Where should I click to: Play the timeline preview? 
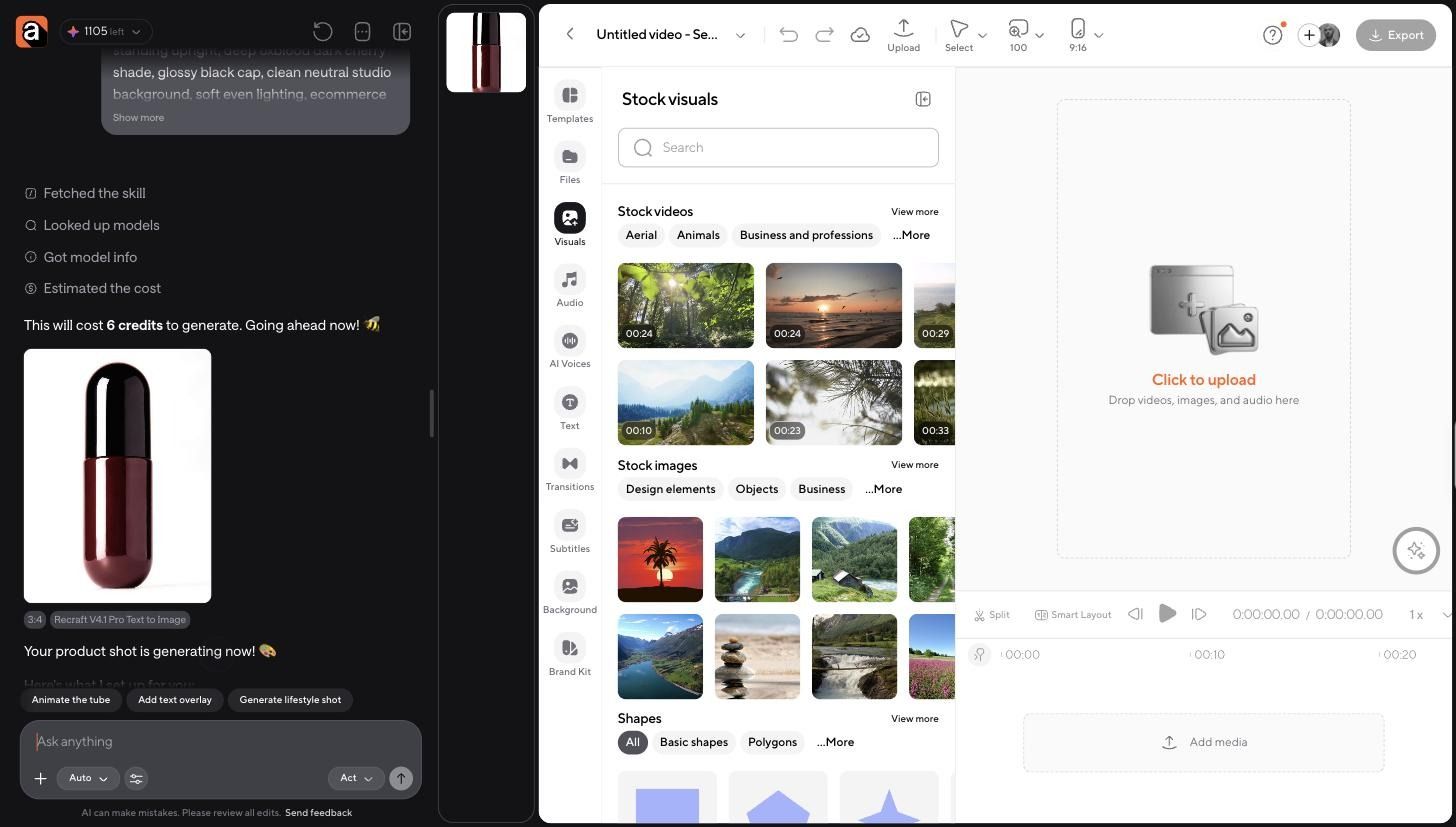1167,614
